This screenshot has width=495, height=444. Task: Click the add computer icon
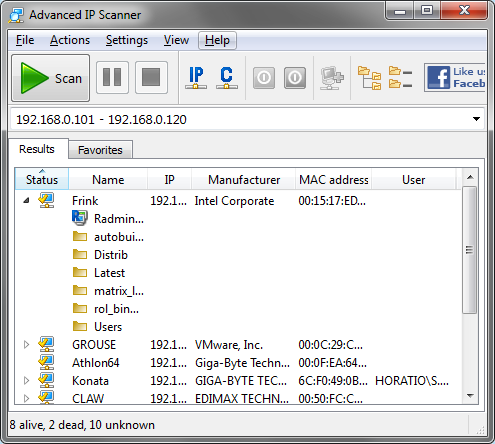click(332, 78)
